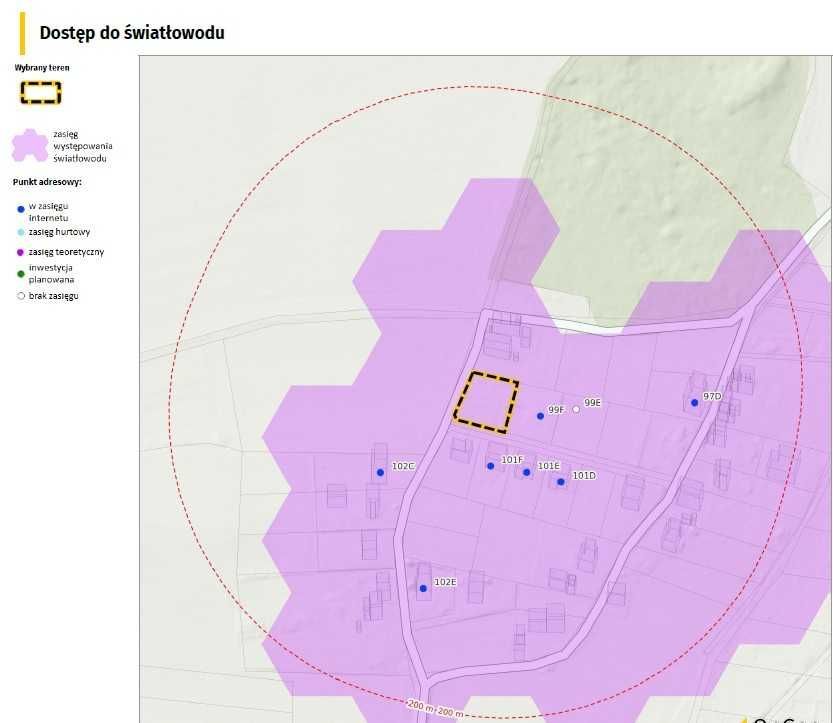Click the map label '102E'
Screen dimensions: 833x723
(445, 582)
